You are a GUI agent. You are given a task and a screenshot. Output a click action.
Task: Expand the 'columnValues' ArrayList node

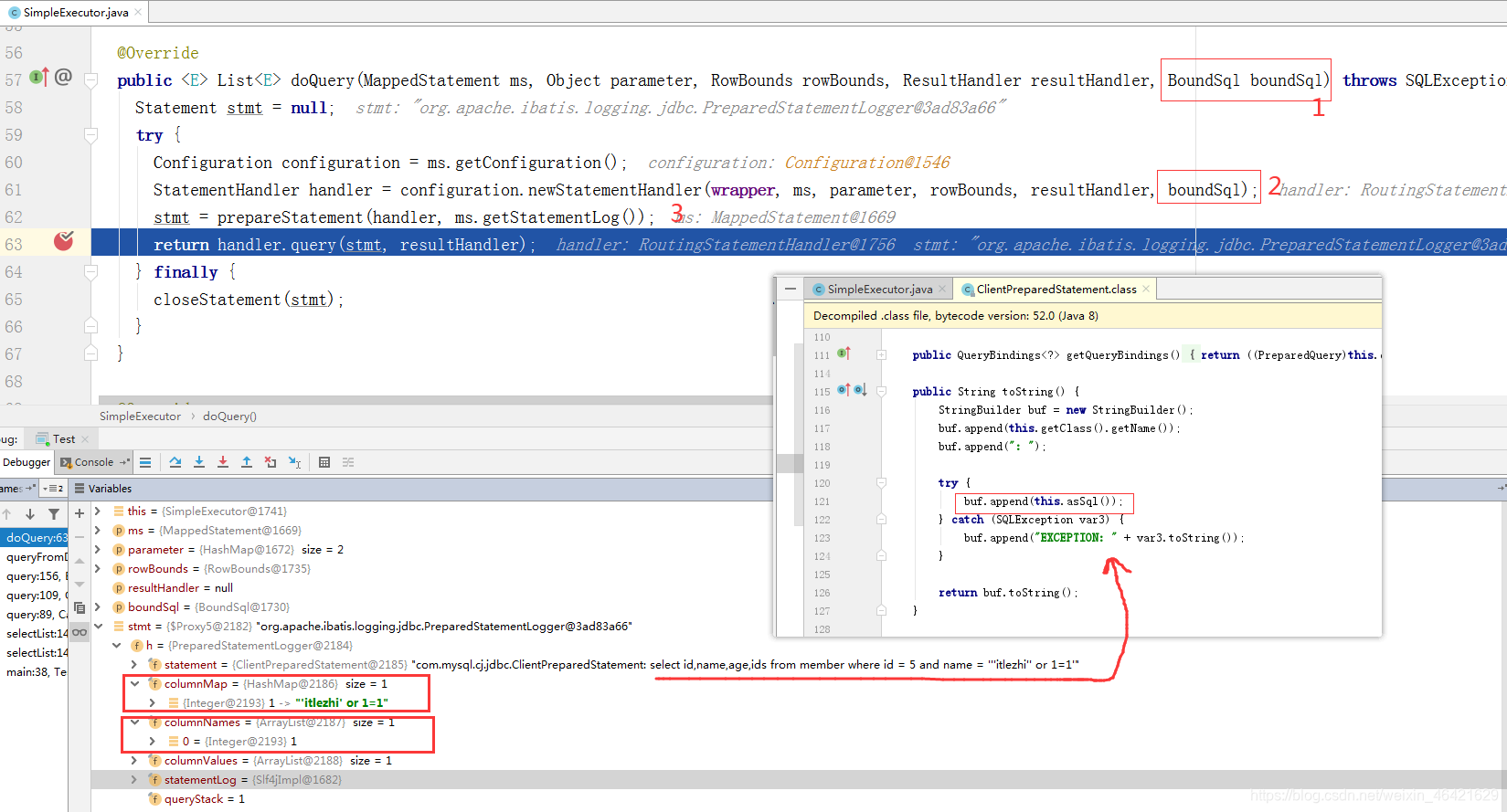[x=134, y=761]
